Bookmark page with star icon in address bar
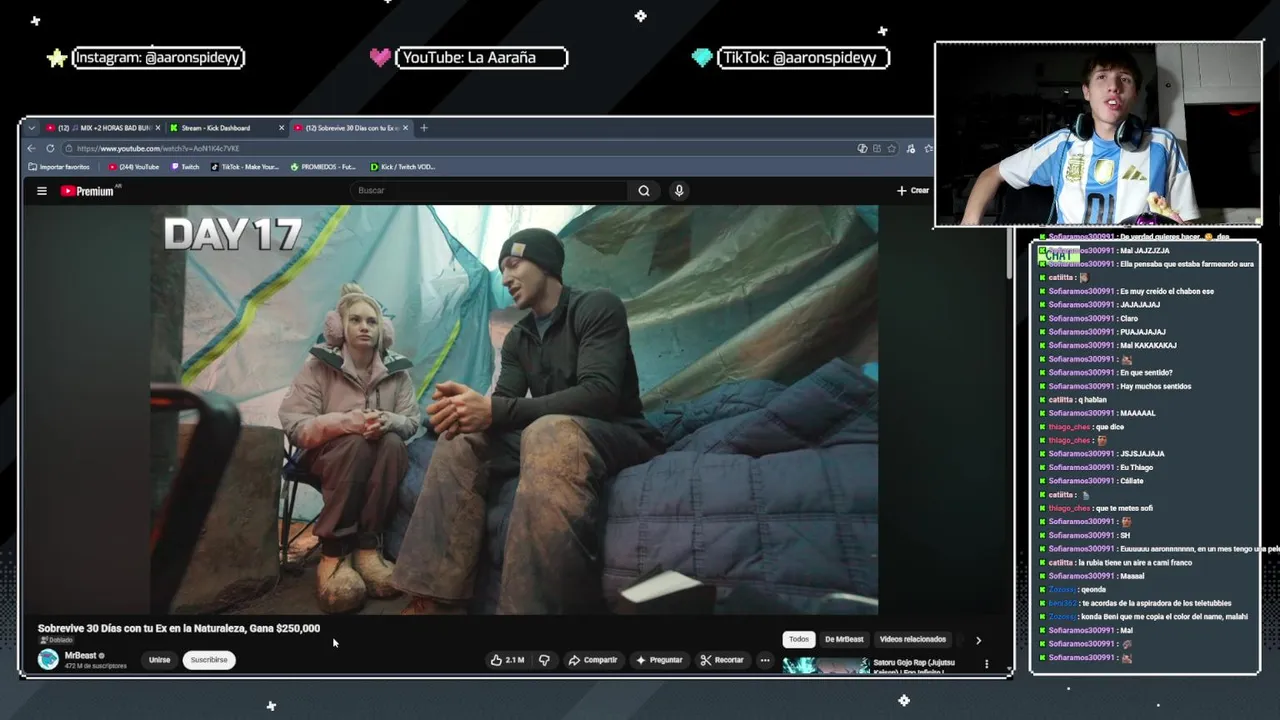 tap(891, 148)
